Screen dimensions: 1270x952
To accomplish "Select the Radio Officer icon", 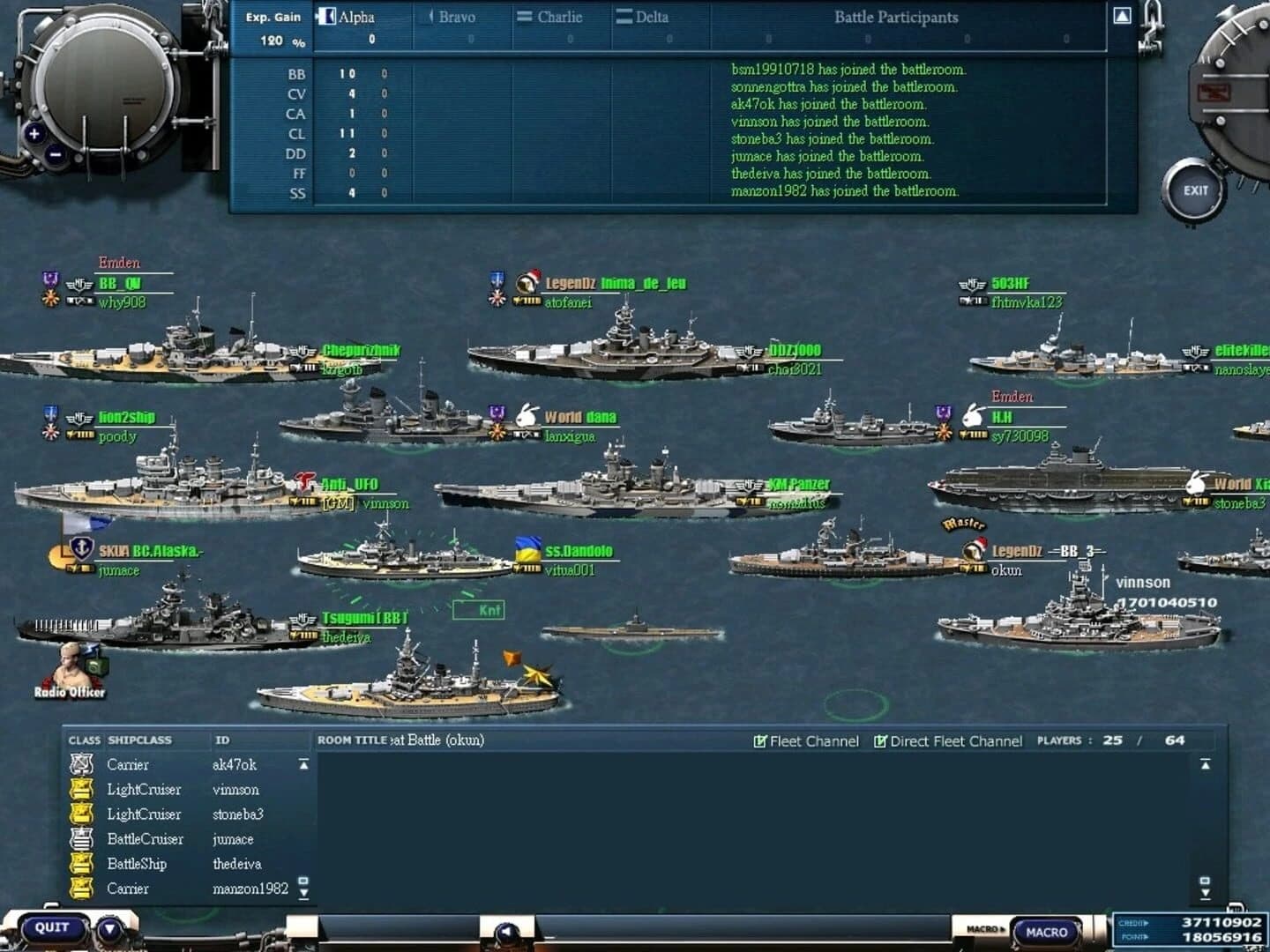I will [x=71, y=666].
